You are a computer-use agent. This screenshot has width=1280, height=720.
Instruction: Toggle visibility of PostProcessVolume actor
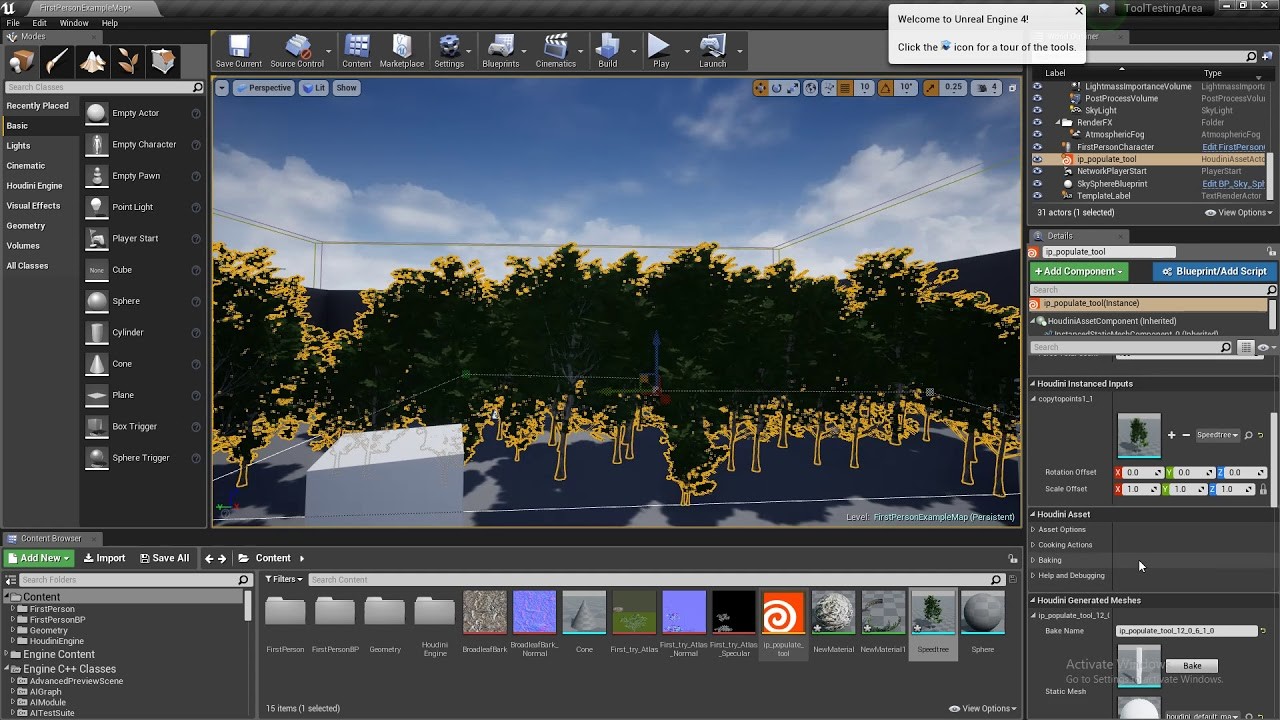click(x=1037, y=99)
